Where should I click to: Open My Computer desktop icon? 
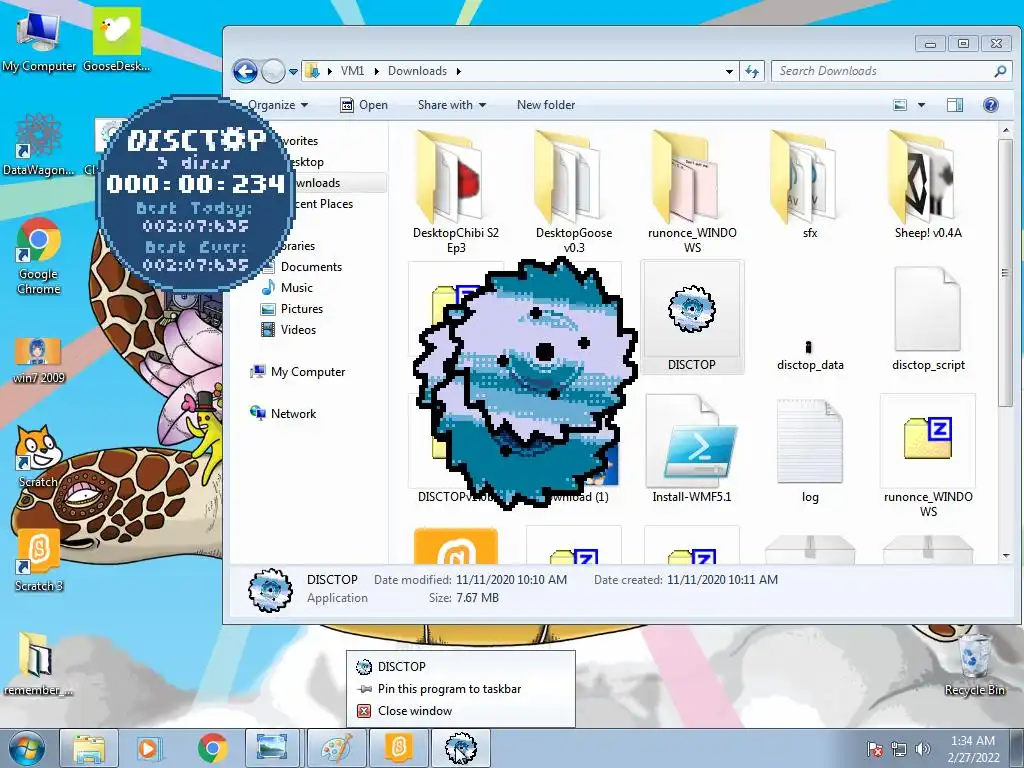[39, 40]
